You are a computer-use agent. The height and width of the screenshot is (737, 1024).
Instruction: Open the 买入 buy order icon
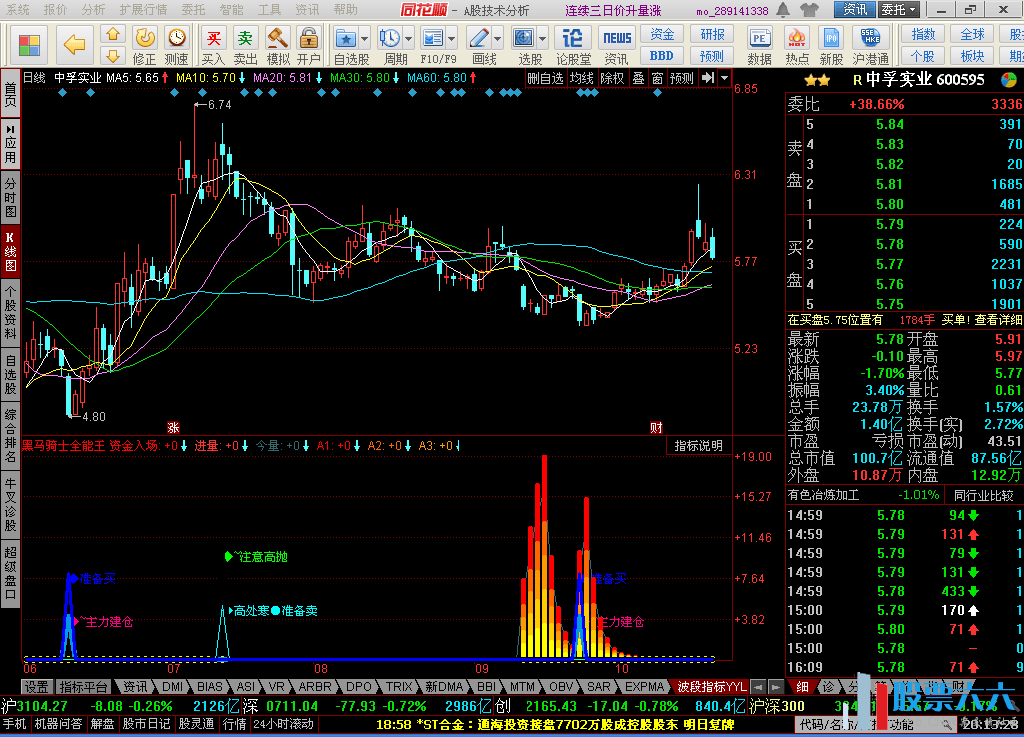tap(213, 44)
